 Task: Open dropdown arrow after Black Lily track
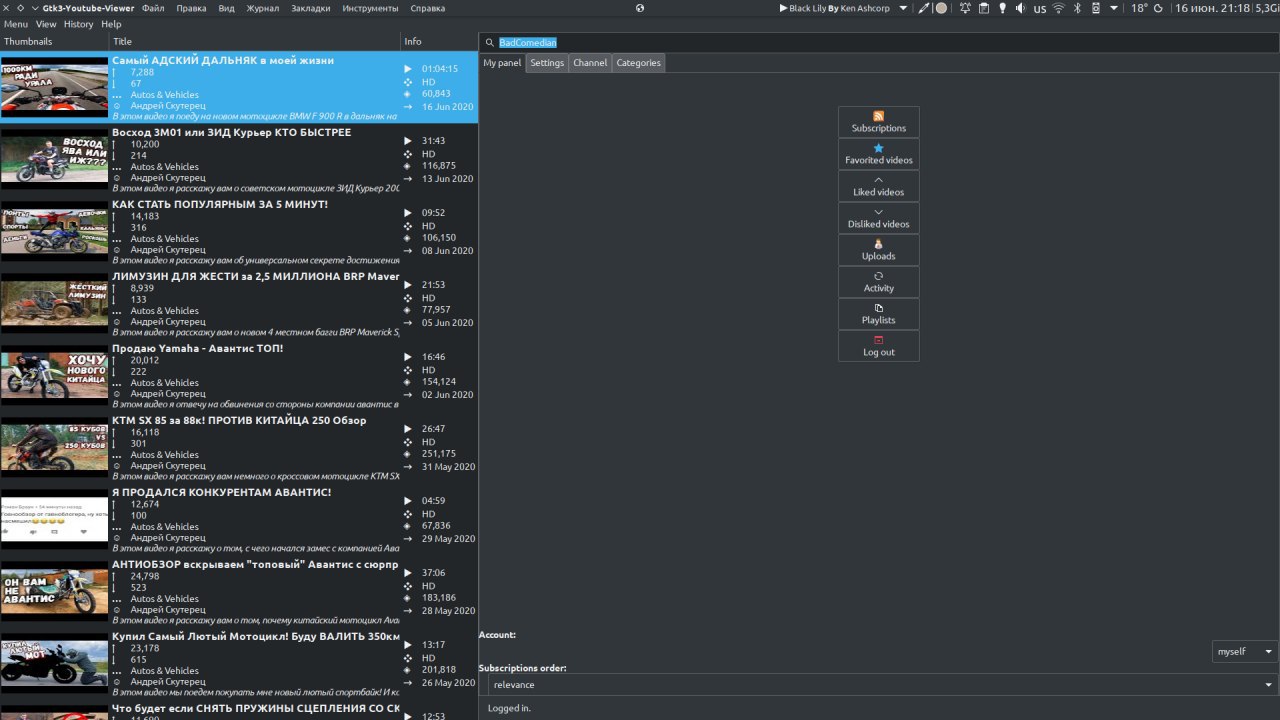coord(903,8)
